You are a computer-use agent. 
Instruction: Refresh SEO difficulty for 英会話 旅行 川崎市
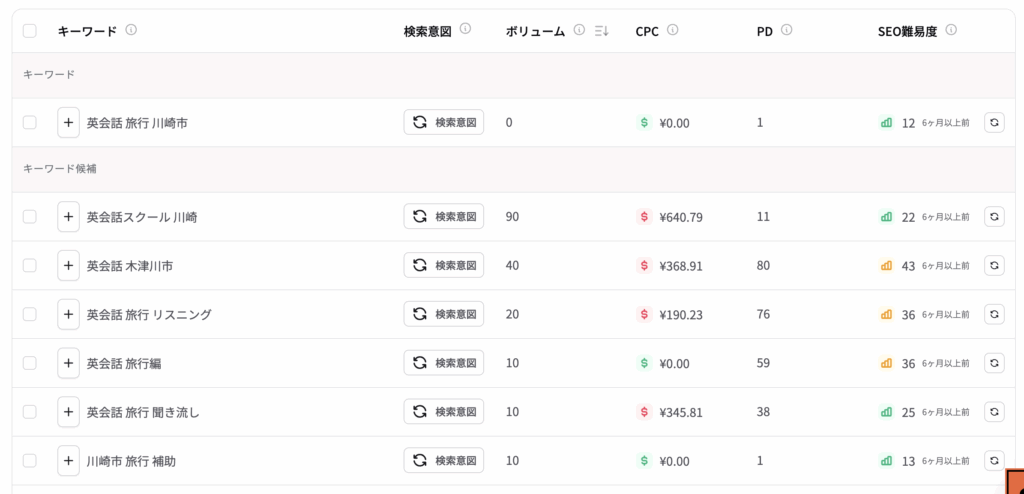pyautogui.click(x=994, y=122)
